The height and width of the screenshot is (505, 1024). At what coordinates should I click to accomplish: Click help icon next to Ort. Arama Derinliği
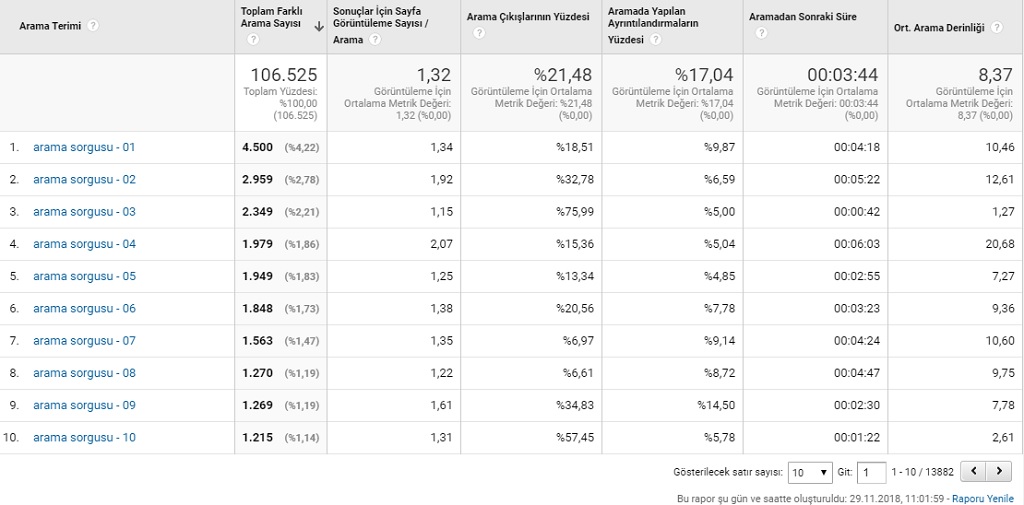tap(996, 28)
